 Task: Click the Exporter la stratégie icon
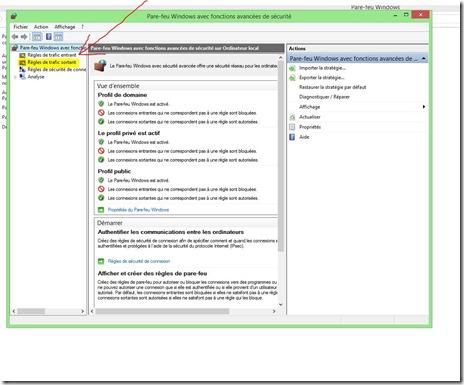(292, 78)
